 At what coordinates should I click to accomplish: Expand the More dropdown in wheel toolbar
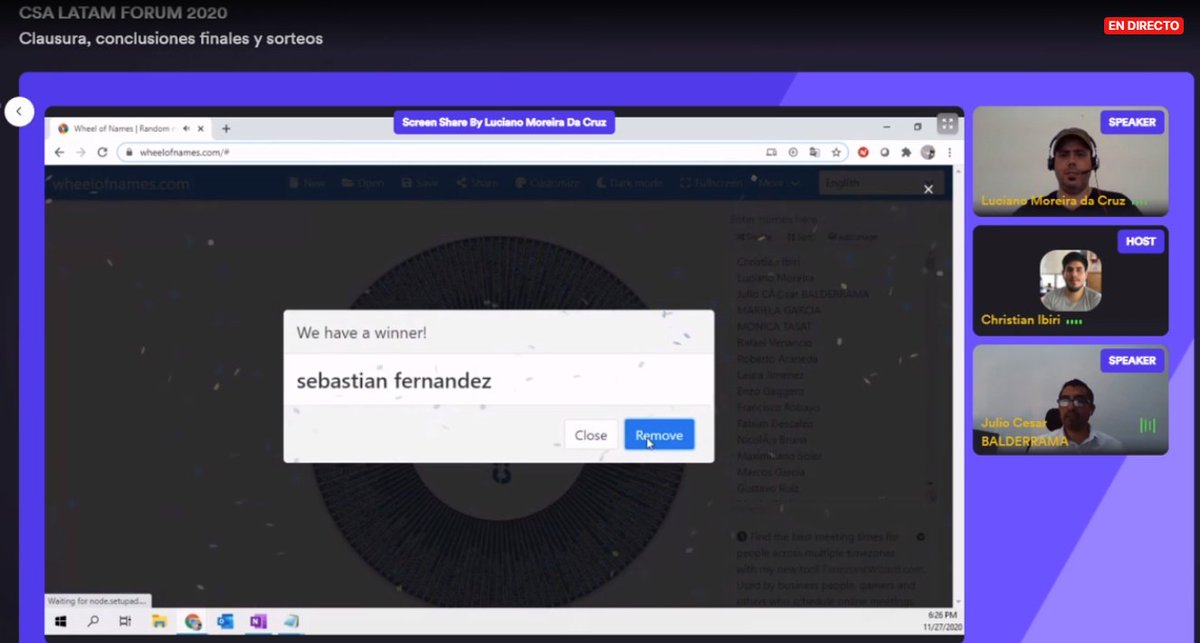(779, 183)
